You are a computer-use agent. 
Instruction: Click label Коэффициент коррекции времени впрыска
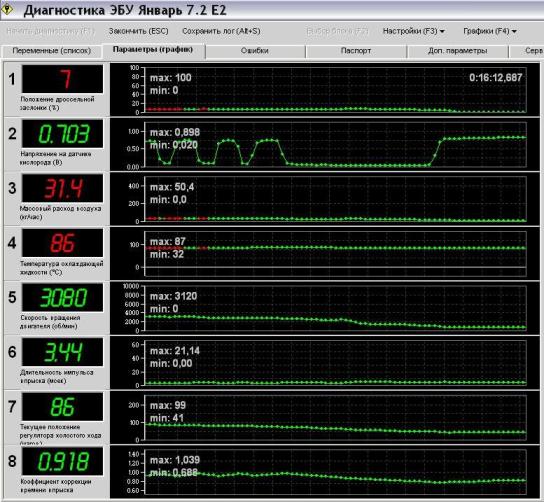point(56,486)
